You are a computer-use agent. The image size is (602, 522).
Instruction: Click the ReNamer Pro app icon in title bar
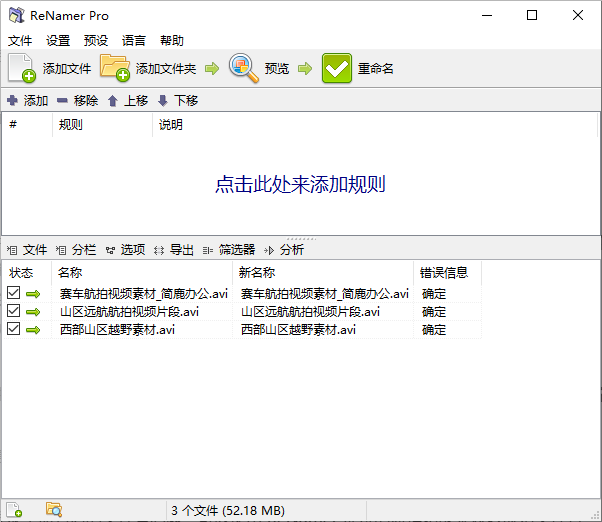point(17,15)
